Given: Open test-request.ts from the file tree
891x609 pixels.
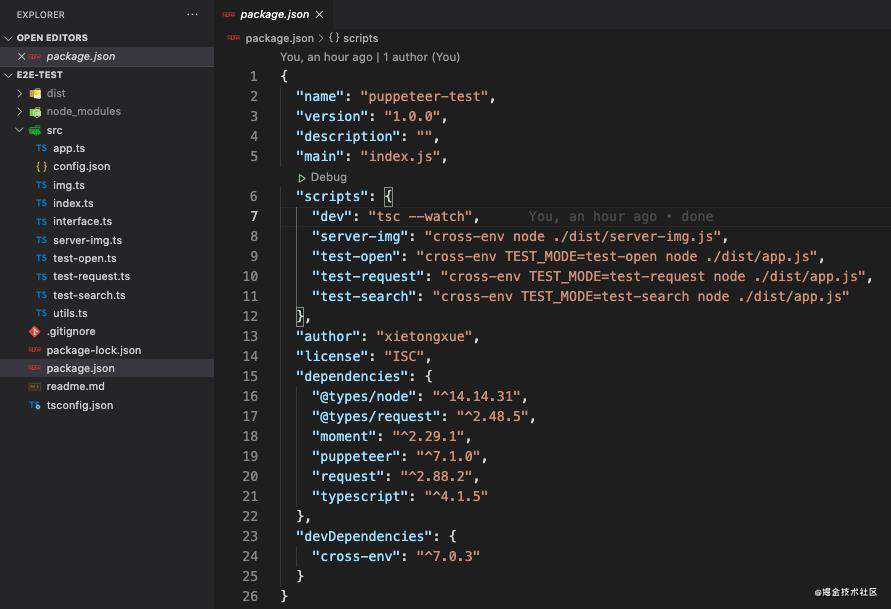Looking at the screenshot, I should pos(91,277).
